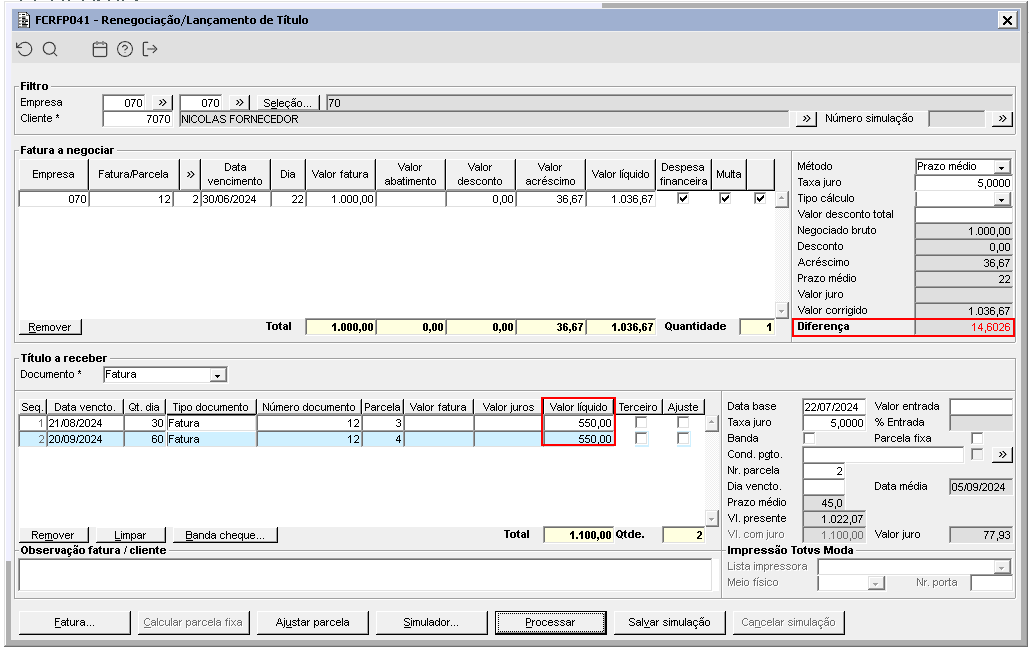Open the Documento dropdown showing Fatura

click(218, 375)
